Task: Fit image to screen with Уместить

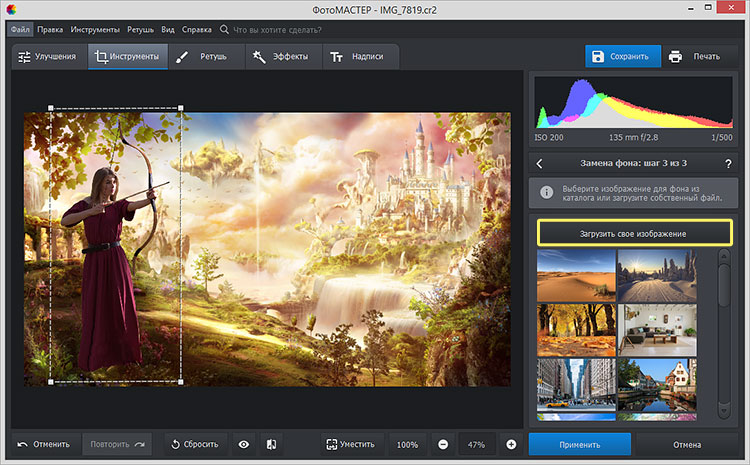Action: 350,444
